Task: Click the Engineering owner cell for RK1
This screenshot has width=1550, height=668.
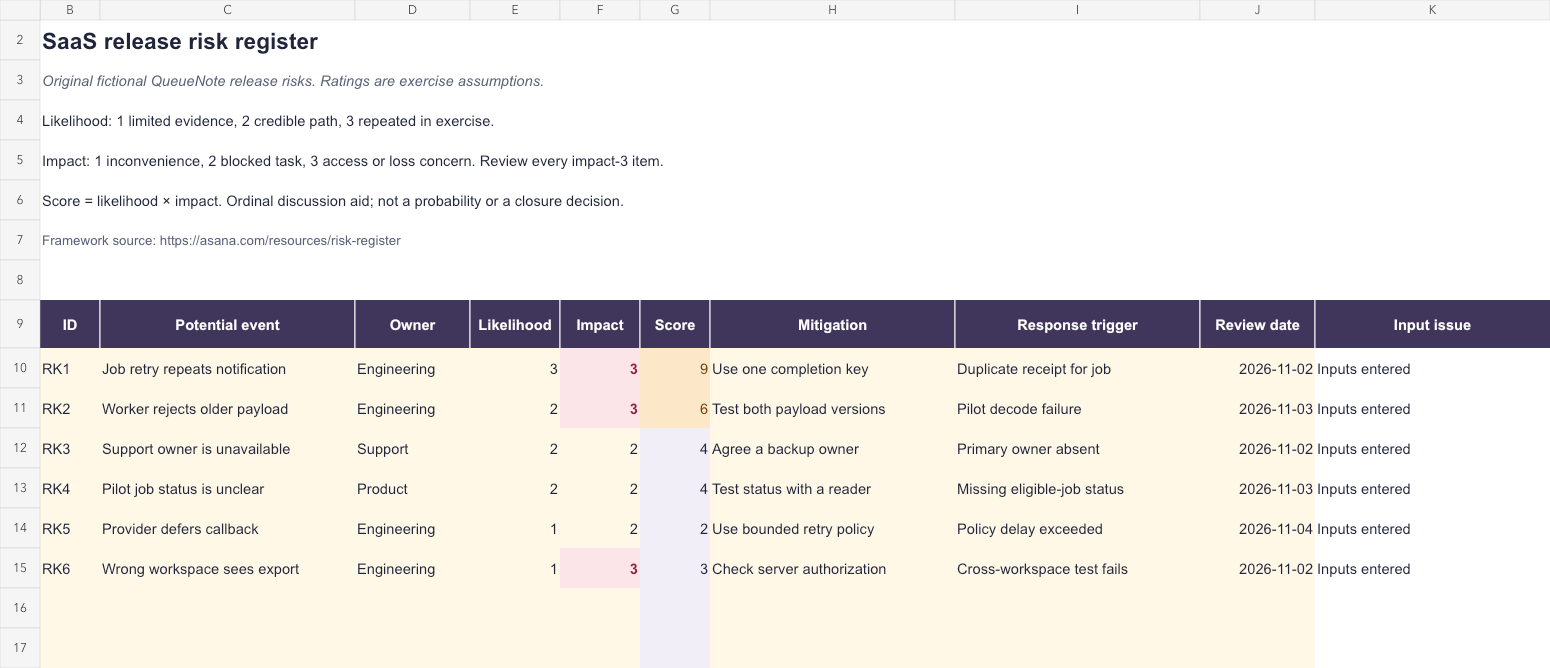Action: 412,369
